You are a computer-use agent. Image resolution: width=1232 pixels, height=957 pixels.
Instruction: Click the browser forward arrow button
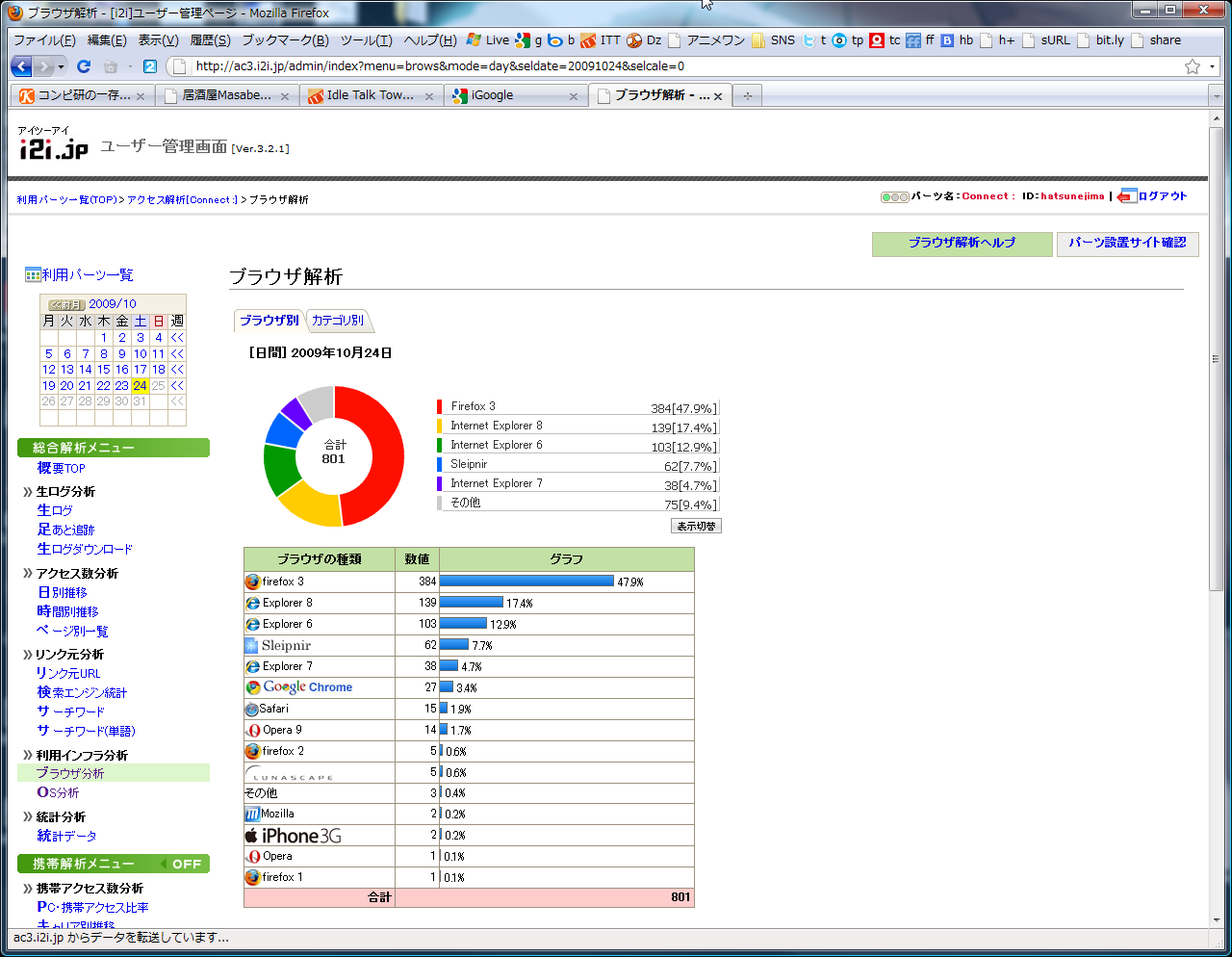coord(43,66)
